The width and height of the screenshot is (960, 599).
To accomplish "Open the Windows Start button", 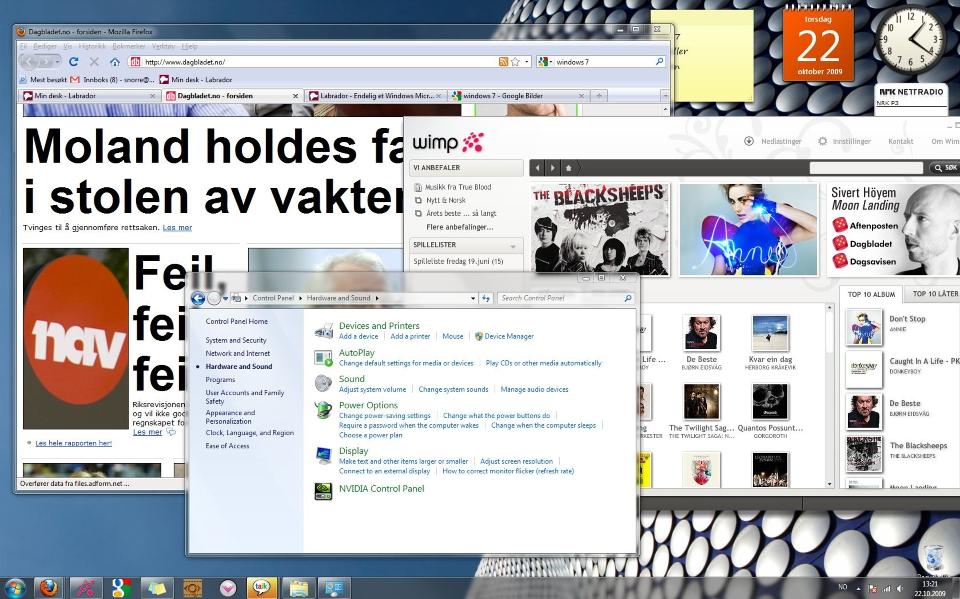I will 13,588.
